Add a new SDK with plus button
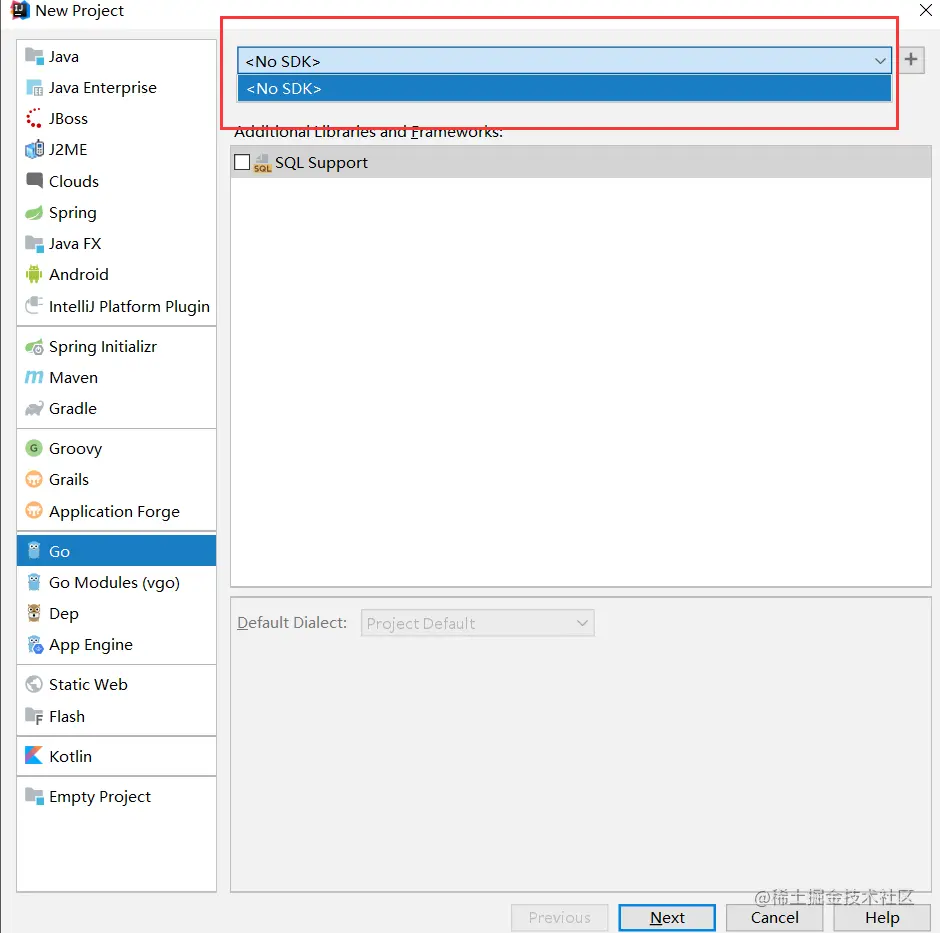This screenshot has width=940, height=933. click(x=911, y=59)
